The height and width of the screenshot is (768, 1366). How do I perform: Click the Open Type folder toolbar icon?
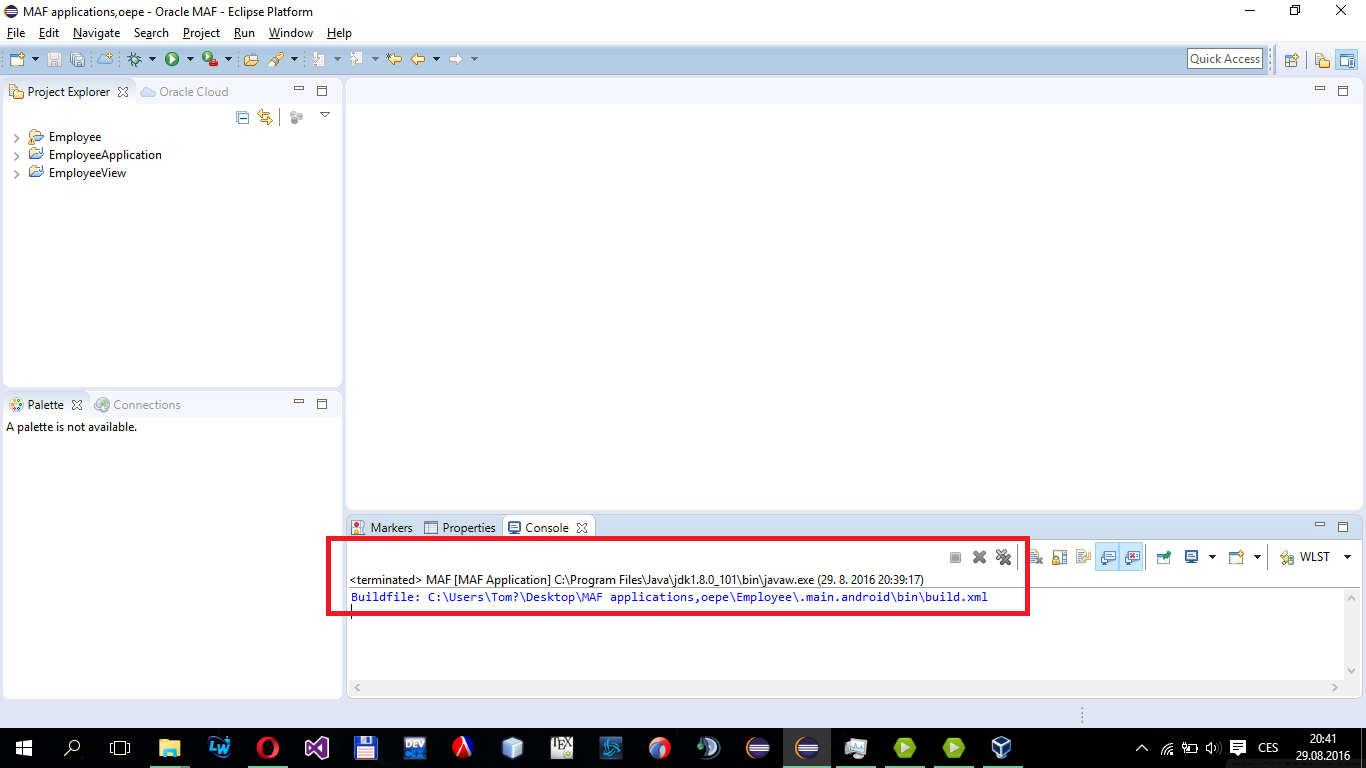(251, 59)
